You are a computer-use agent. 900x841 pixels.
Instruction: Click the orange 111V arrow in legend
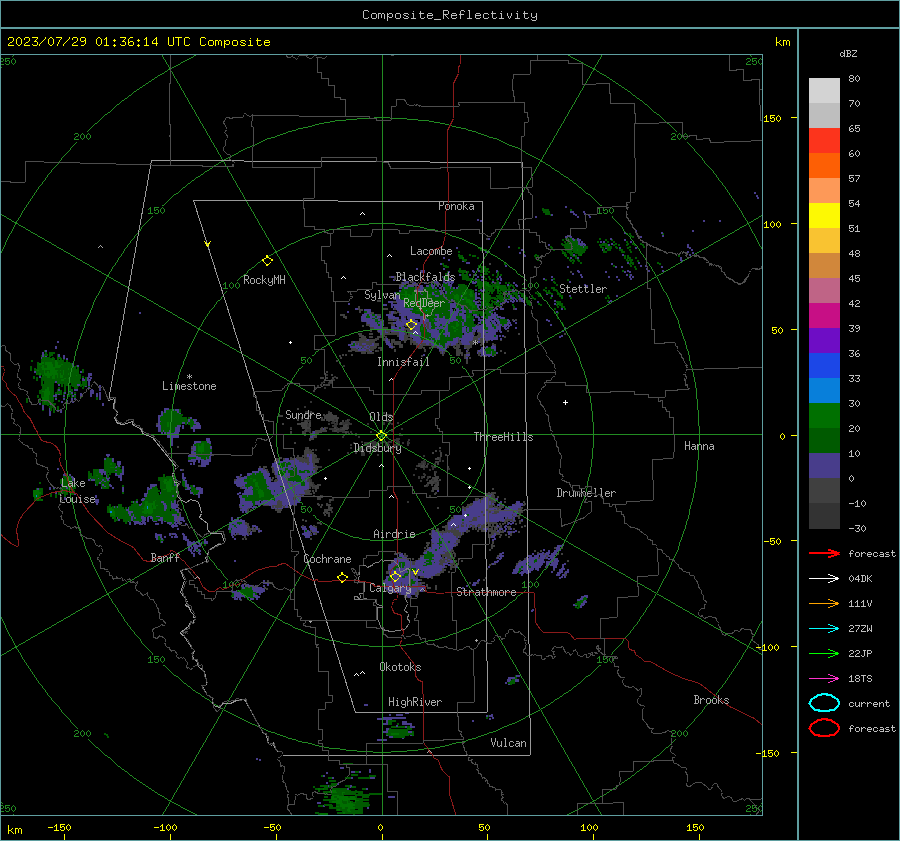824,603
